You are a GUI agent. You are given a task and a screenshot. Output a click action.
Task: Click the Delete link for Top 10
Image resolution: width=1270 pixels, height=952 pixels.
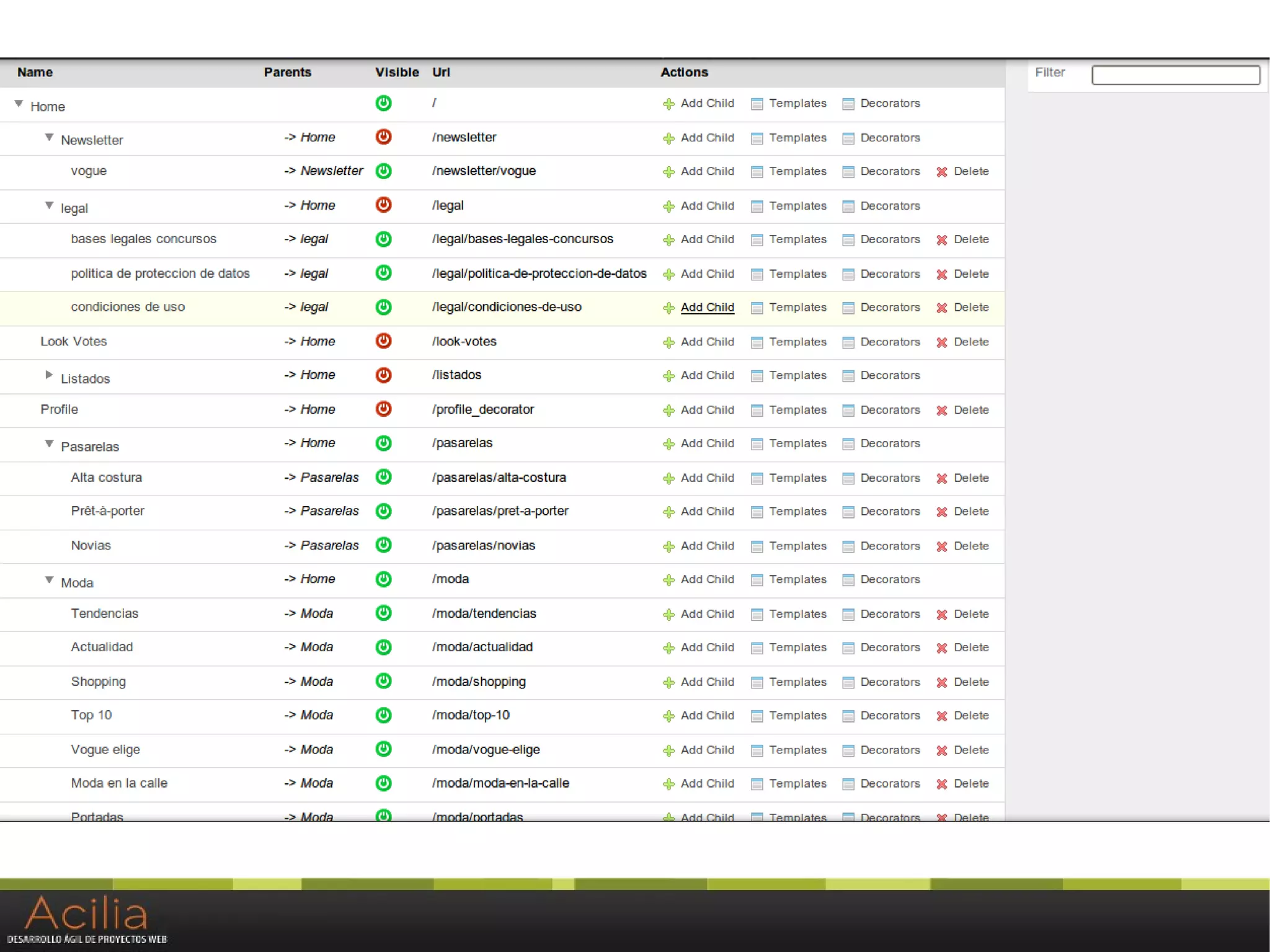970,715
